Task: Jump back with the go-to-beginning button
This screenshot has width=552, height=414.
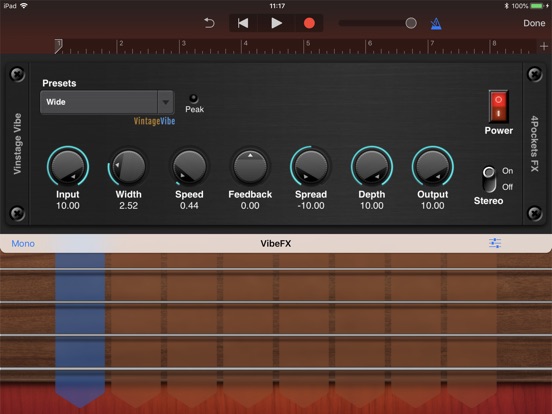Action: [243, 23]
